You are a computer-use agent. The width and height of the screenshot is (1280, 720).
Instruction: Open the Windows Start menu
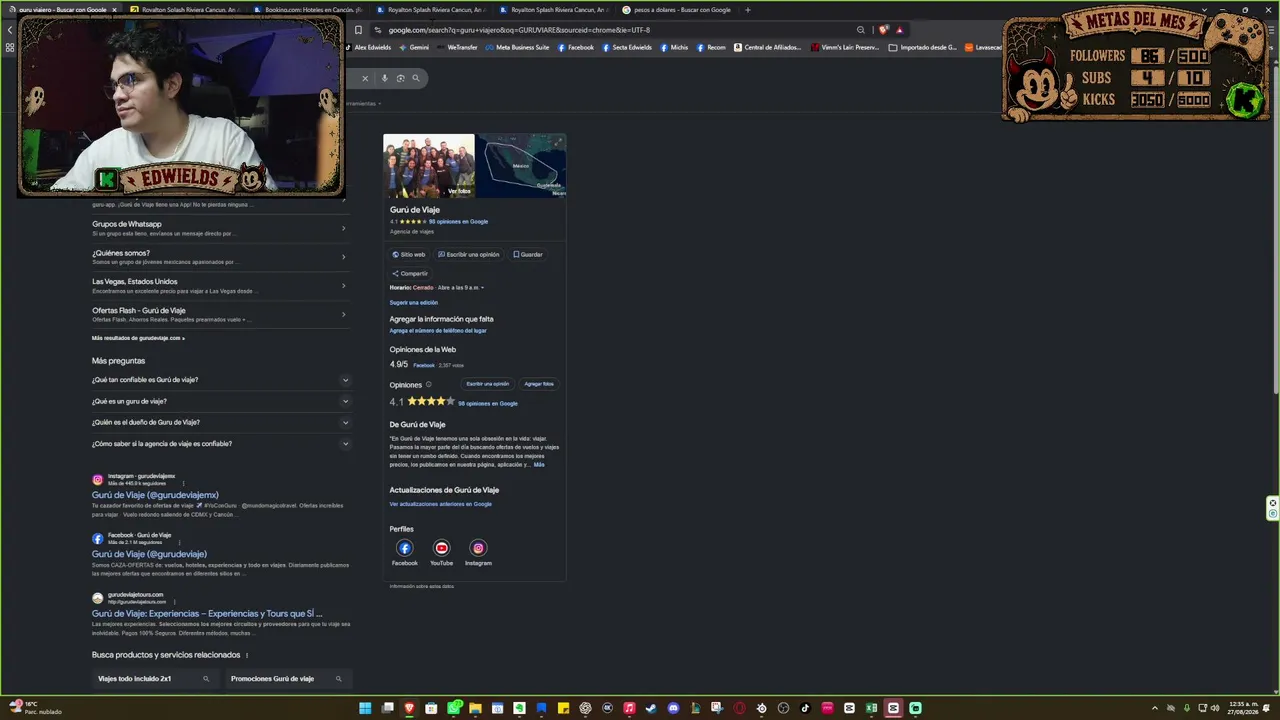pyautogui.click(x=365, y=708)
